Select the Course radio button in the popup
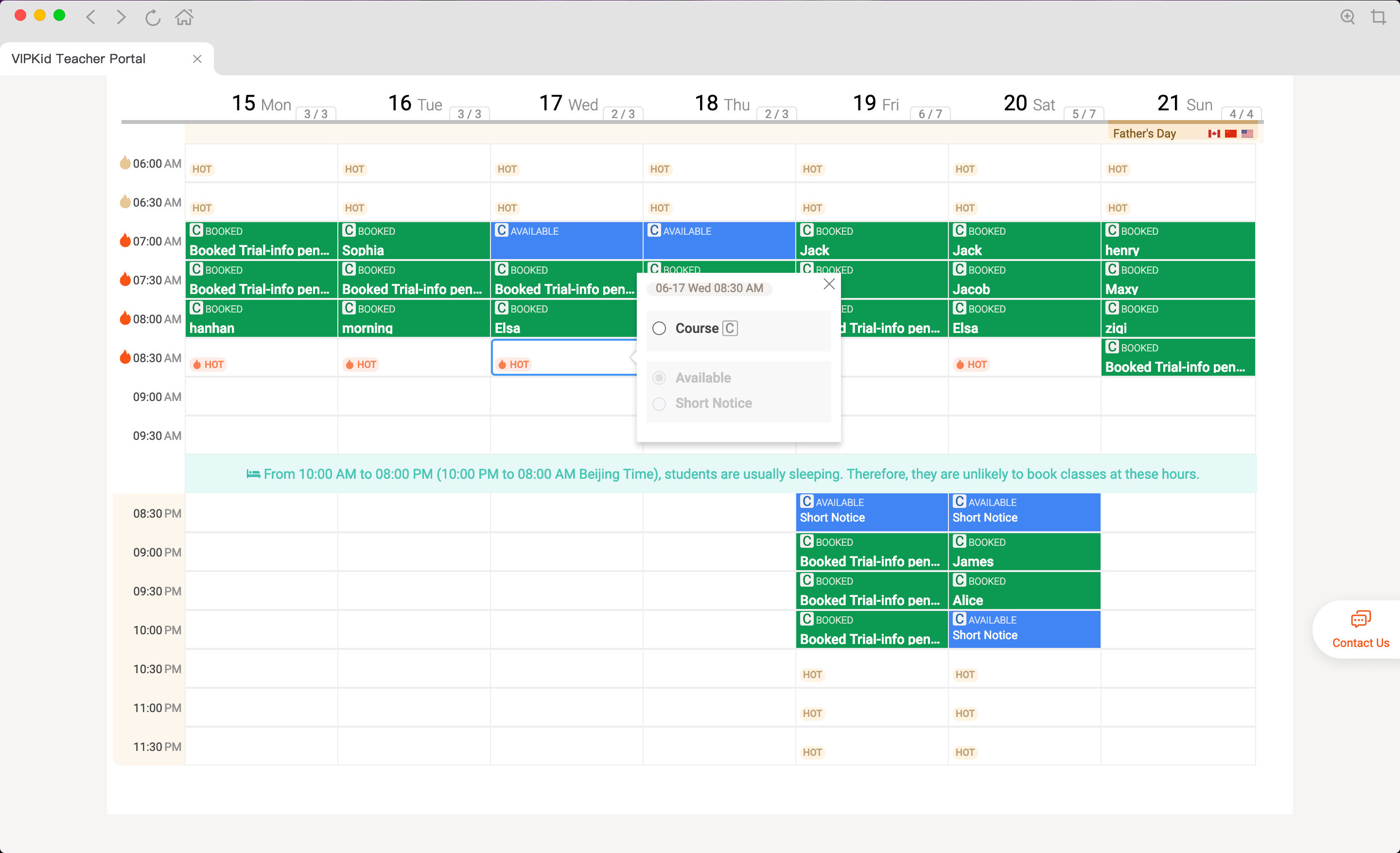Image resolution: width=1400 pixels, height=853 pixels. point(659,328)
